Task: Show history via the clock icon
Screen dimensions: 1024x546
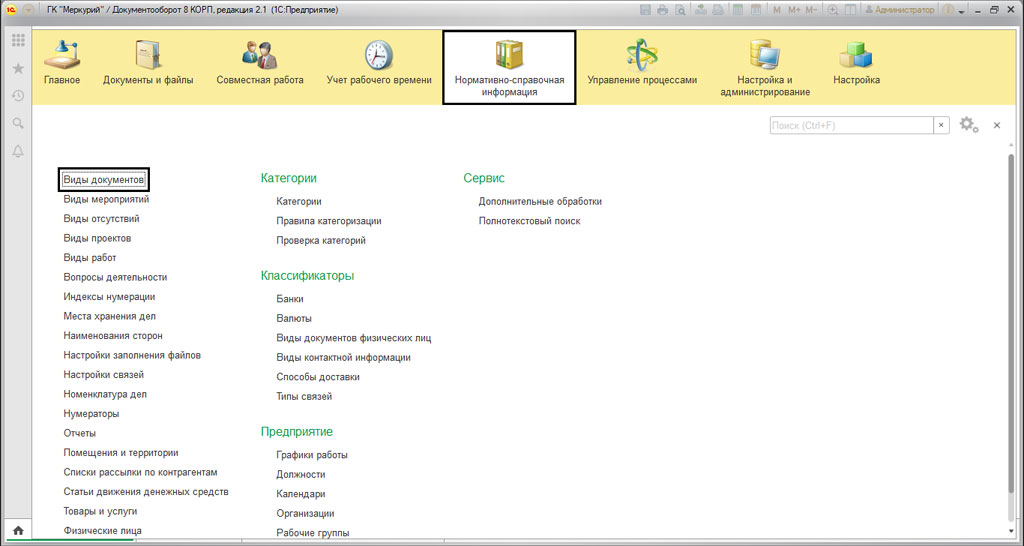Action: (x=17, y=96)
